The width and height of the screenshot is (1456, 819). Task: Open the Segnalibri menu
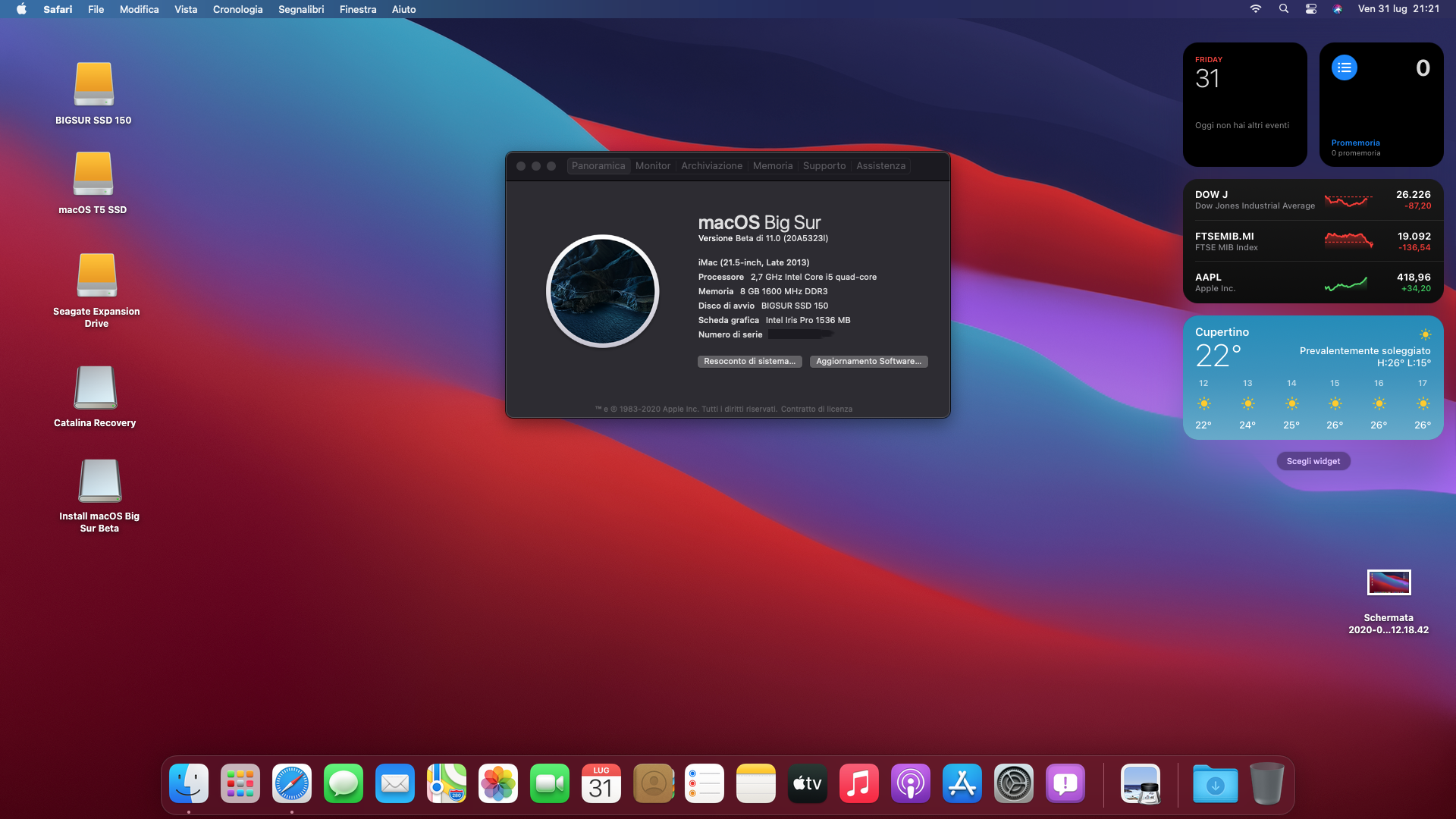[x=301, y=9]
